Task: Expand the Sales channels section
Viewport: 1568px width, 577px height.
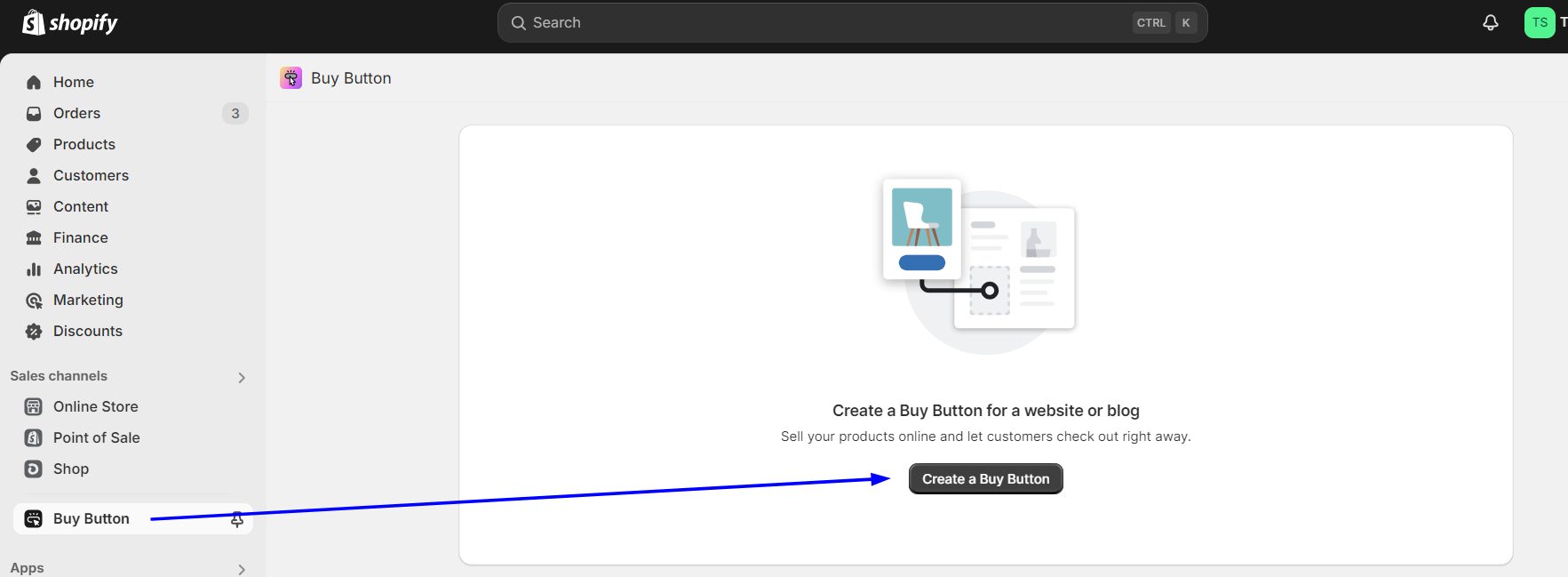Action: 242,377
